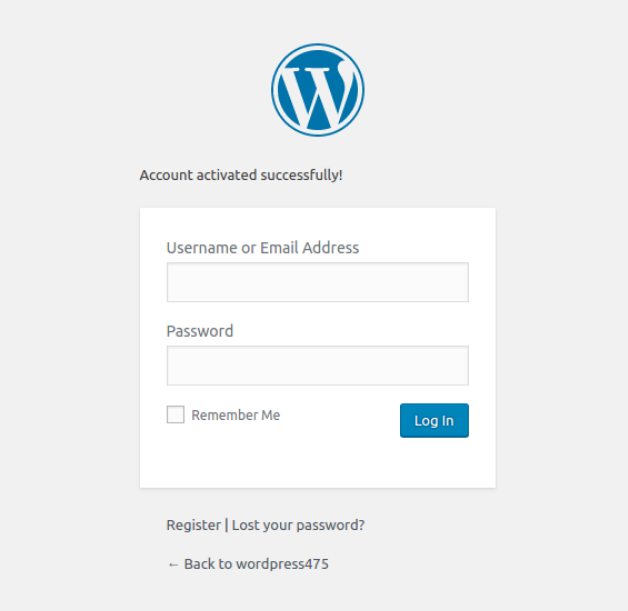Image resolution: width=628 pixels, height=611 pixels.
Task: Click the Account activated successfully message
Action: [241, 175]
